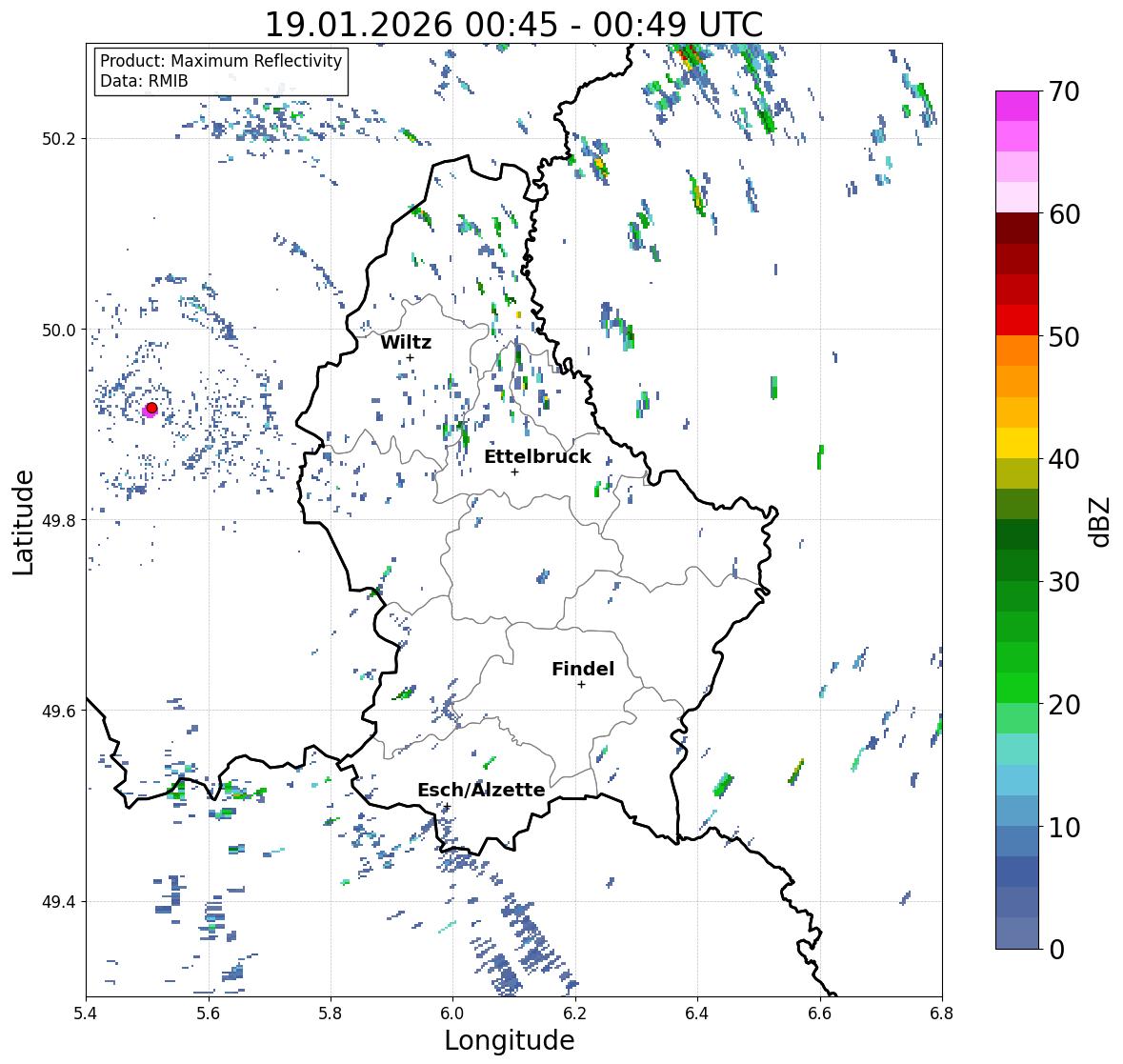
Task: Click the 50.2 latitude tick label
Action: click(58, 139)
